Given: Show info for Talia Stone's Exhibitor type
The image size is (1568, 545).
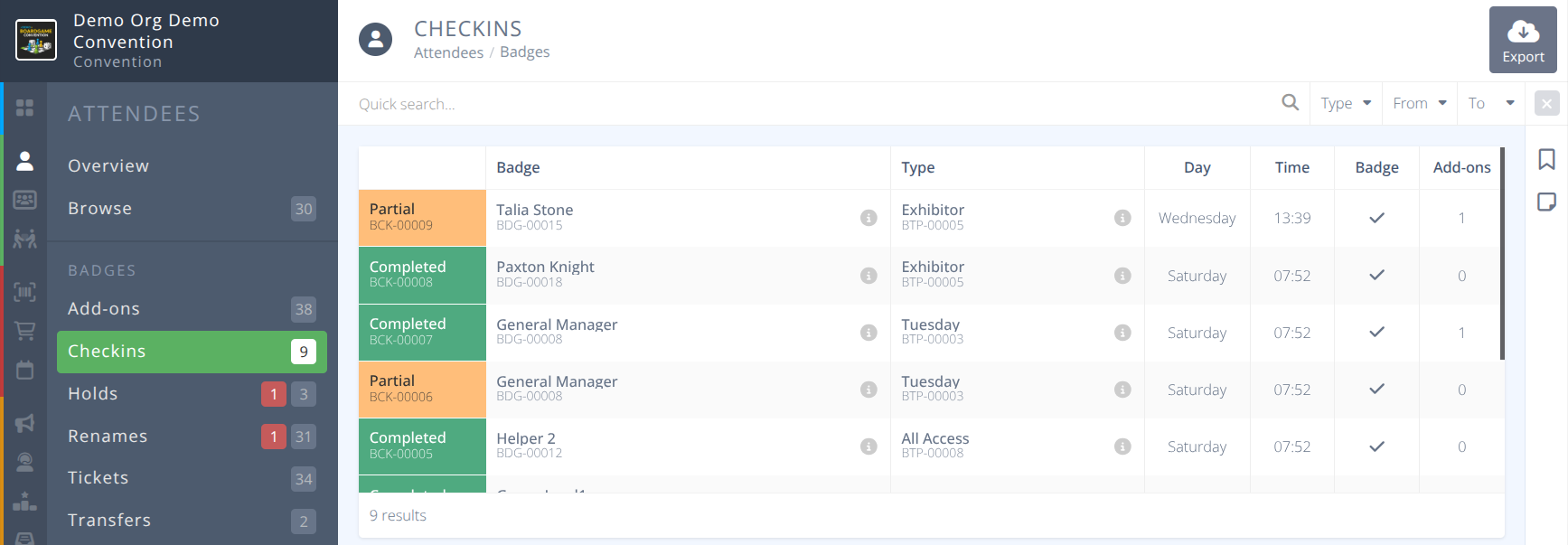Looking at the screenshot, I should tap(1122, 218).
